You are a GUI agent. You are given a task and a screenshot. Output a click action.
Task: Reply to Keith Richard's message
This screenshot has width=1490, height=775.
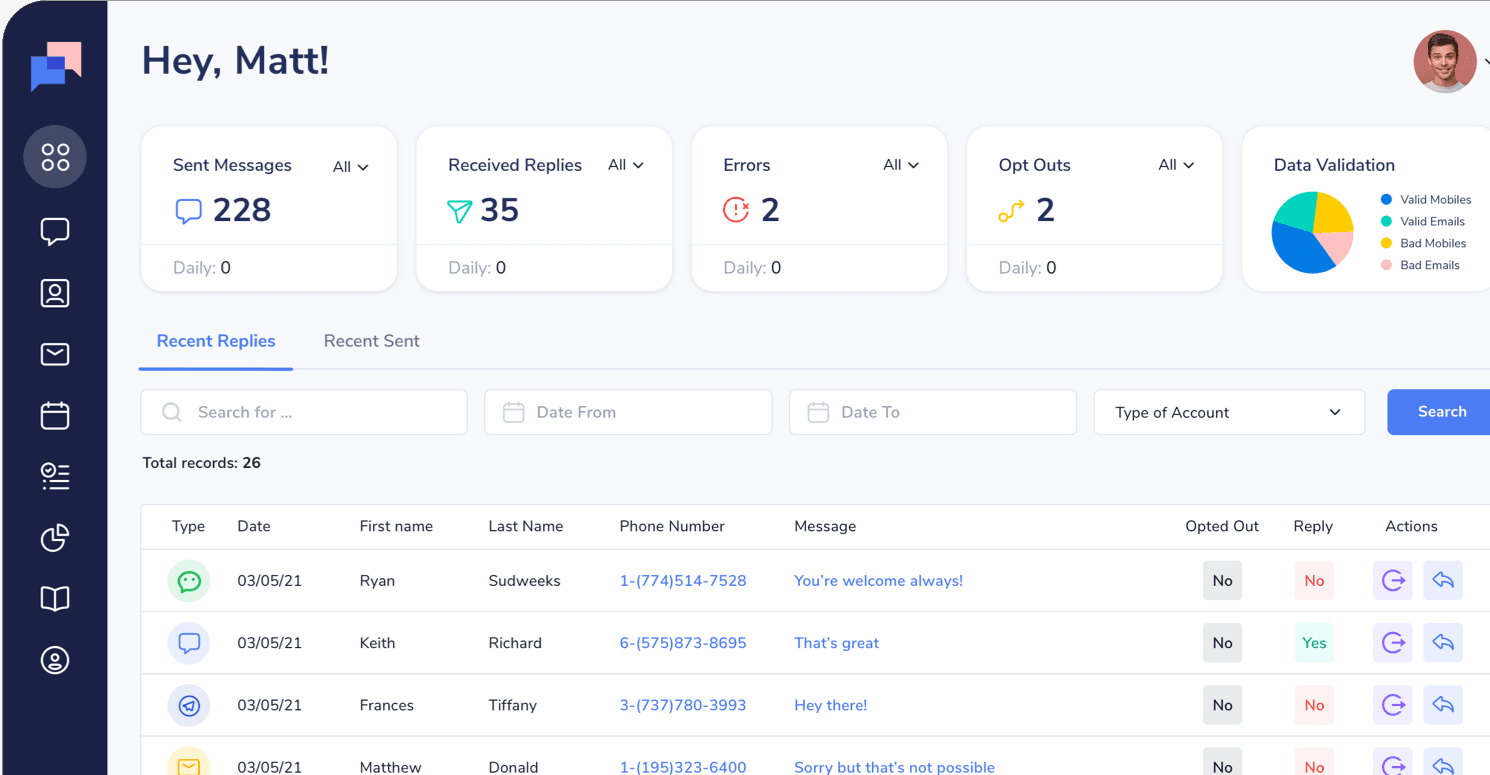tap(1443, 643)
